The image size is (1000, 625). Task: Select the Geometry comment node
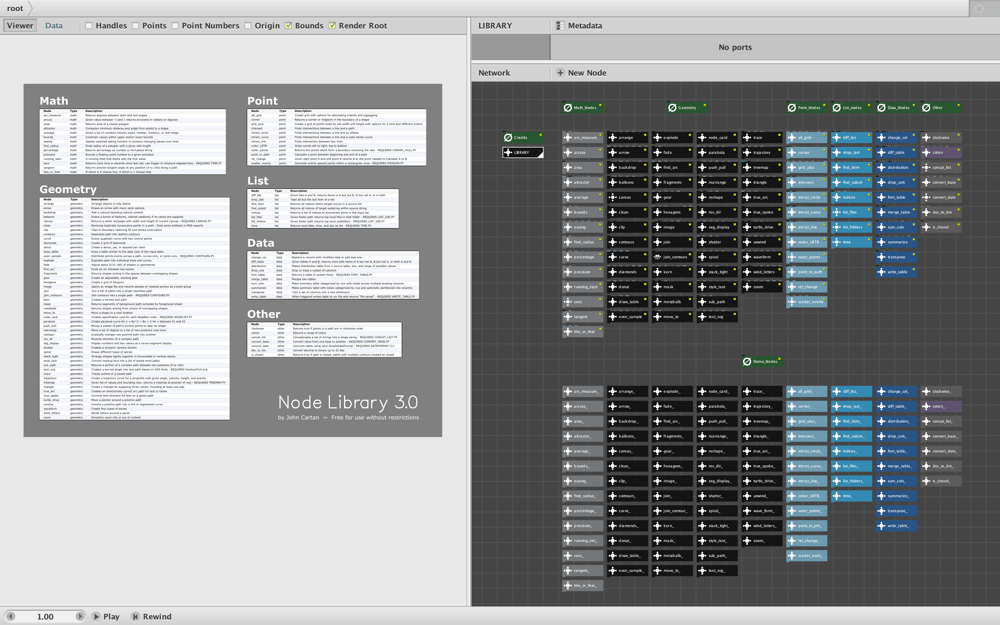point(687,108)
